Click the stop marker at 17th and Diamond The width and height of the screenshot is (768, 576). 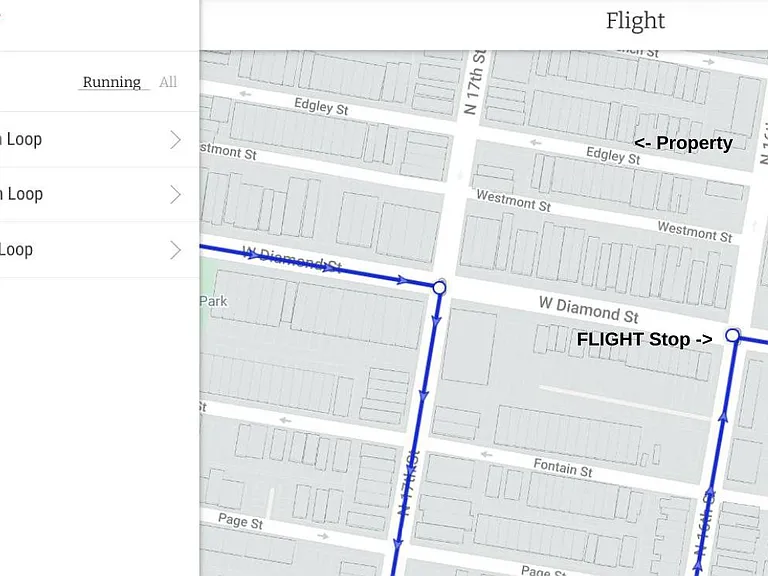439,288
